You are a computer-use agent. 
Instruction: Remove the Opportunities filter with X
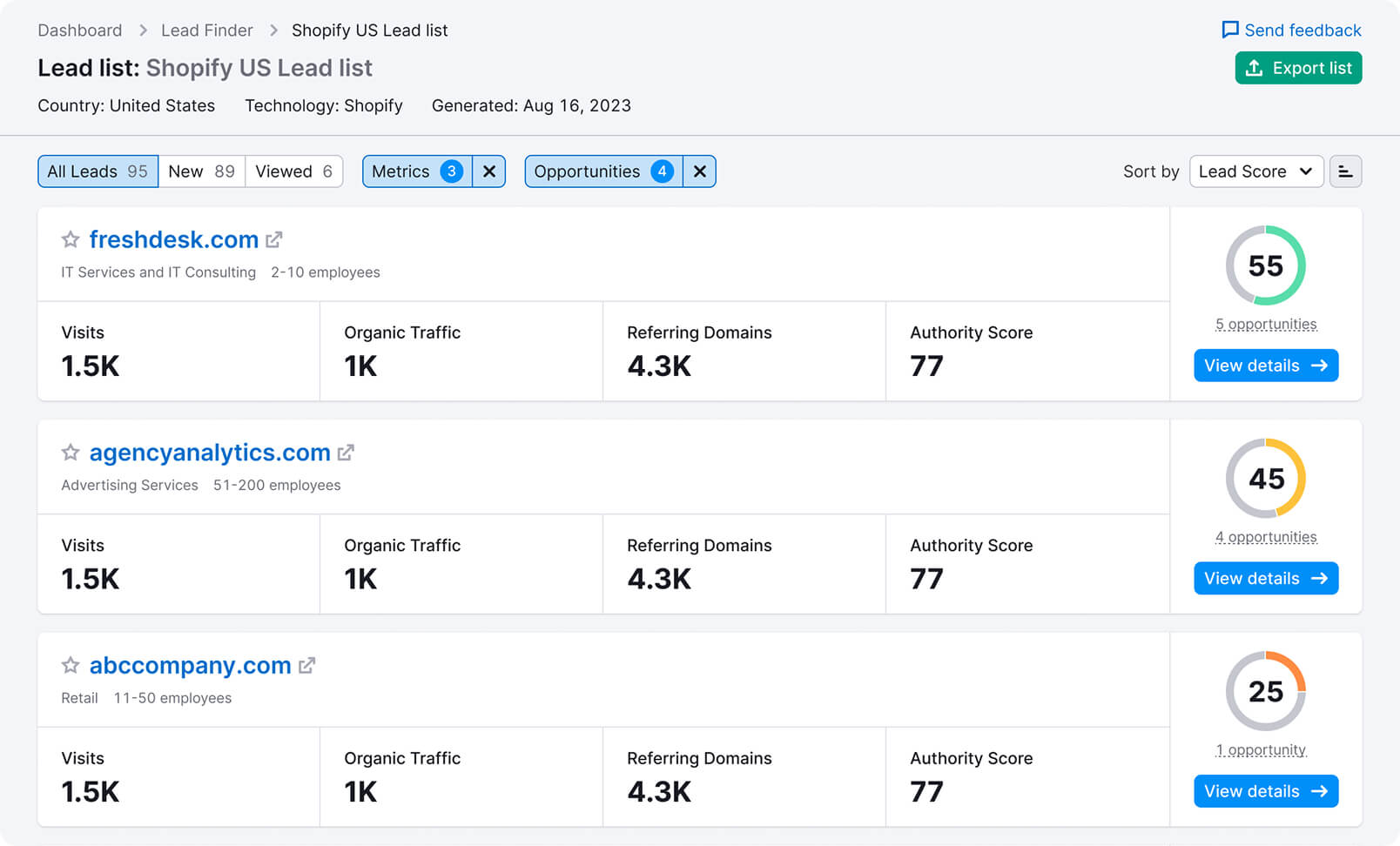point(699,171)
